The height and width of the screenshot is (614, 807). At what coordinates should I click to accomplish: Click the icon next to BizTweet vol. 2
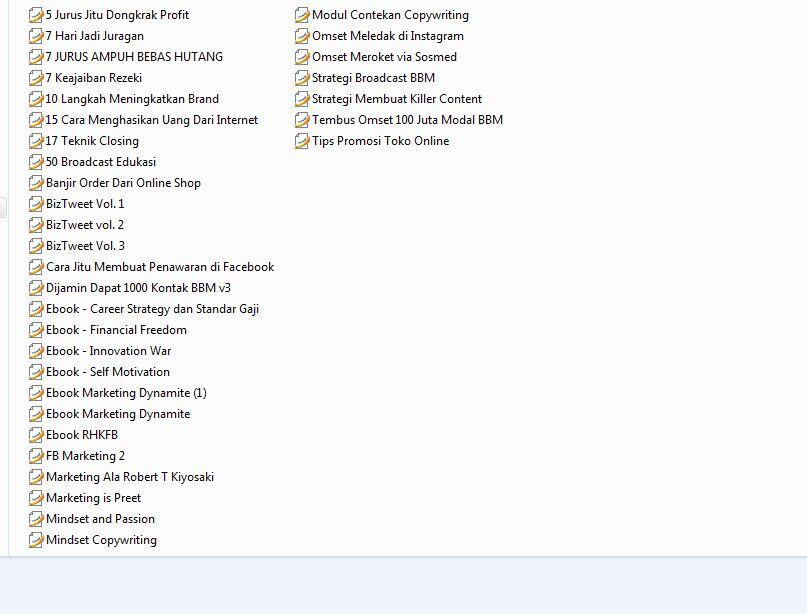point(36,225)
